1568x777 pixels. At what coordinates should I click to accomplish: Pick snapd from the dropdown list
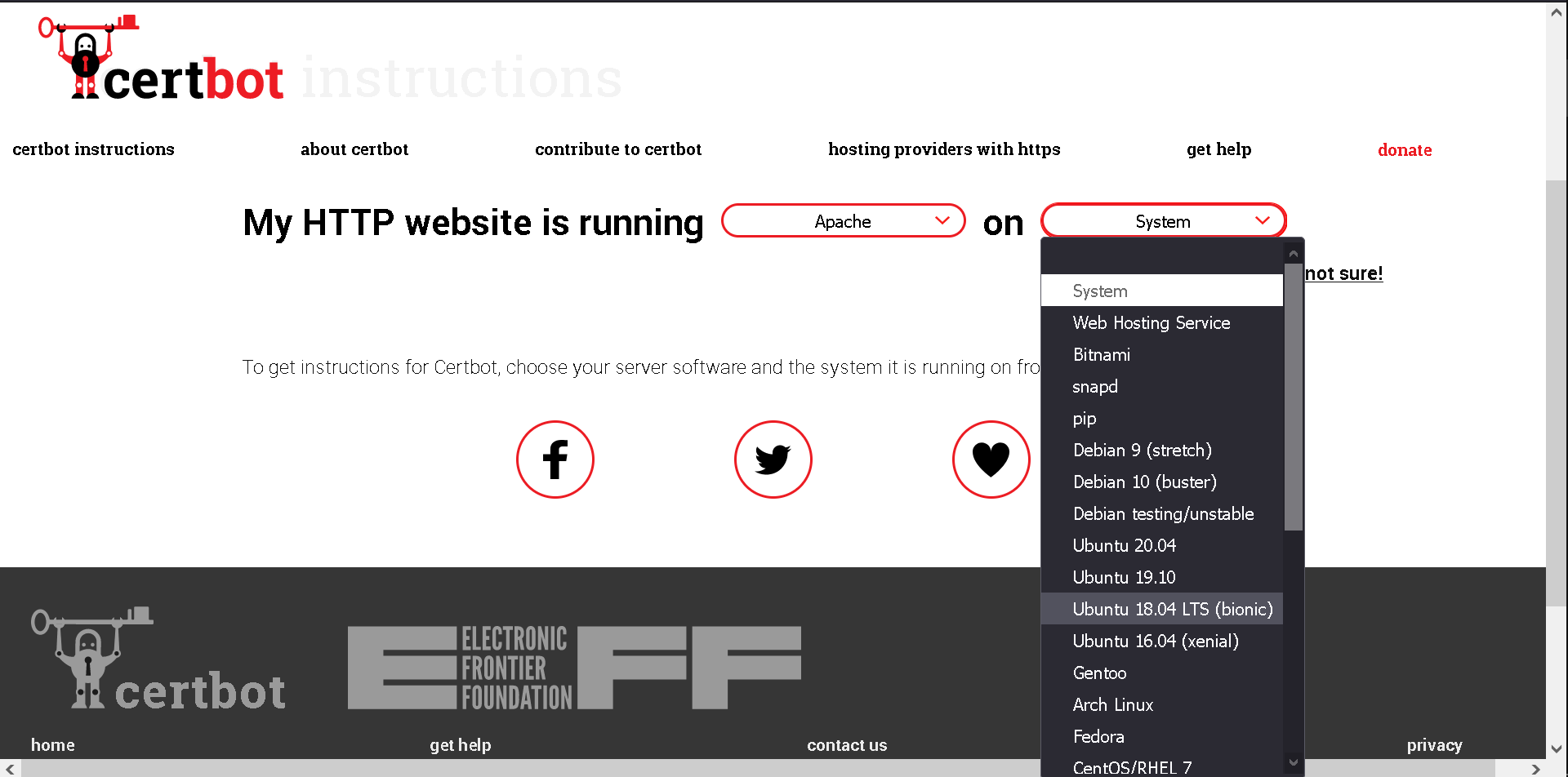[x=1162, y=387]
